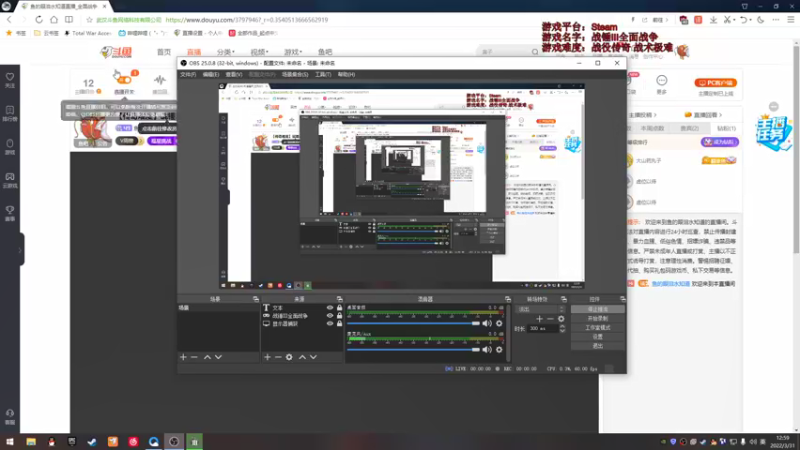
Task: Adjust transition duration 300 ms stepper
Action: click(x=562, y=329)
